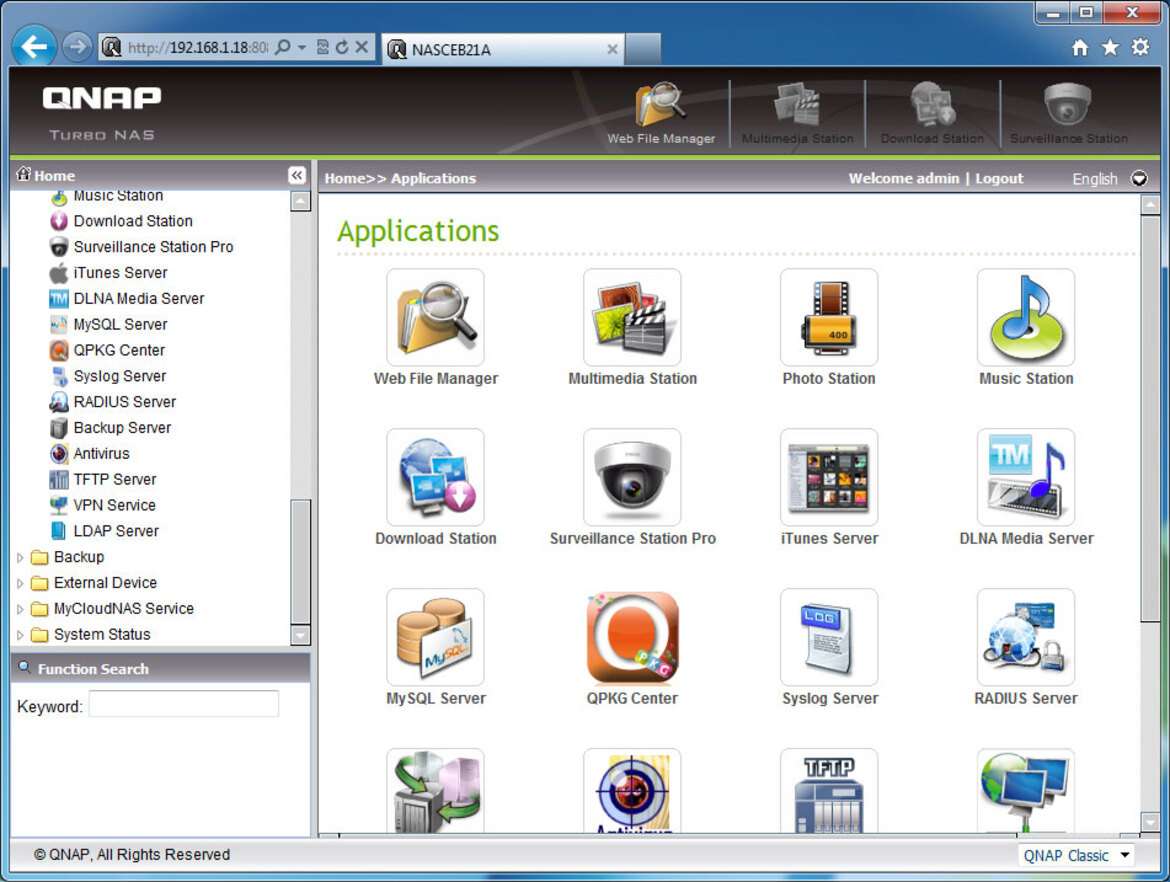Open the Syslog Server icon in the grid
This screenshot has width=1170, height=882.
(x=829, y=637)
